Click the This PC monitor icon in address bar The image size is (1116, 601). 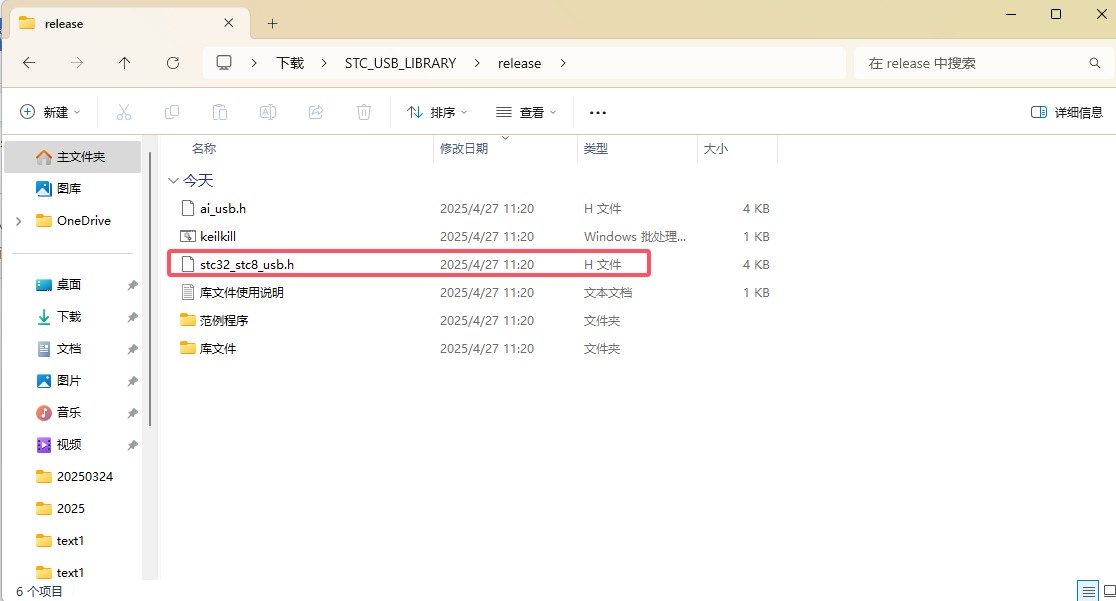pyautogui.click(x=224, y=63)
